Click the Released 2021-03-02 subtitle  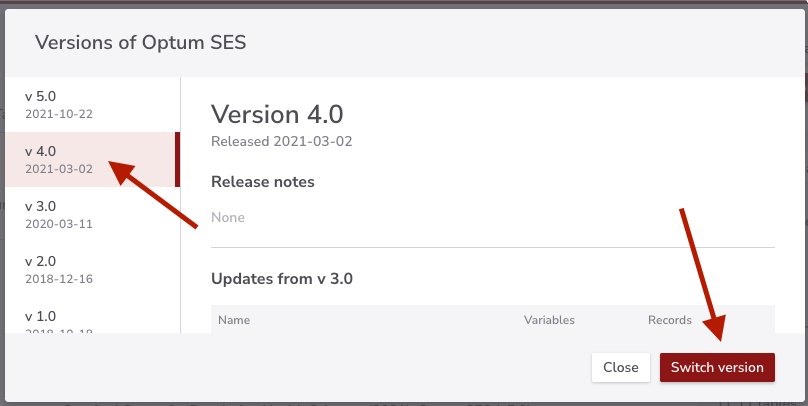pyautogui.click(x=281, y=142)
